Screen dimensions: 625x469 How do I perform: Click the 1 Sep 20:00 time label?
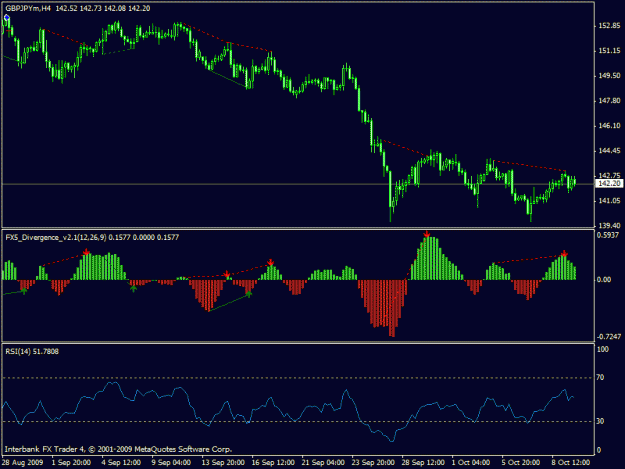(x=71, y=463)
